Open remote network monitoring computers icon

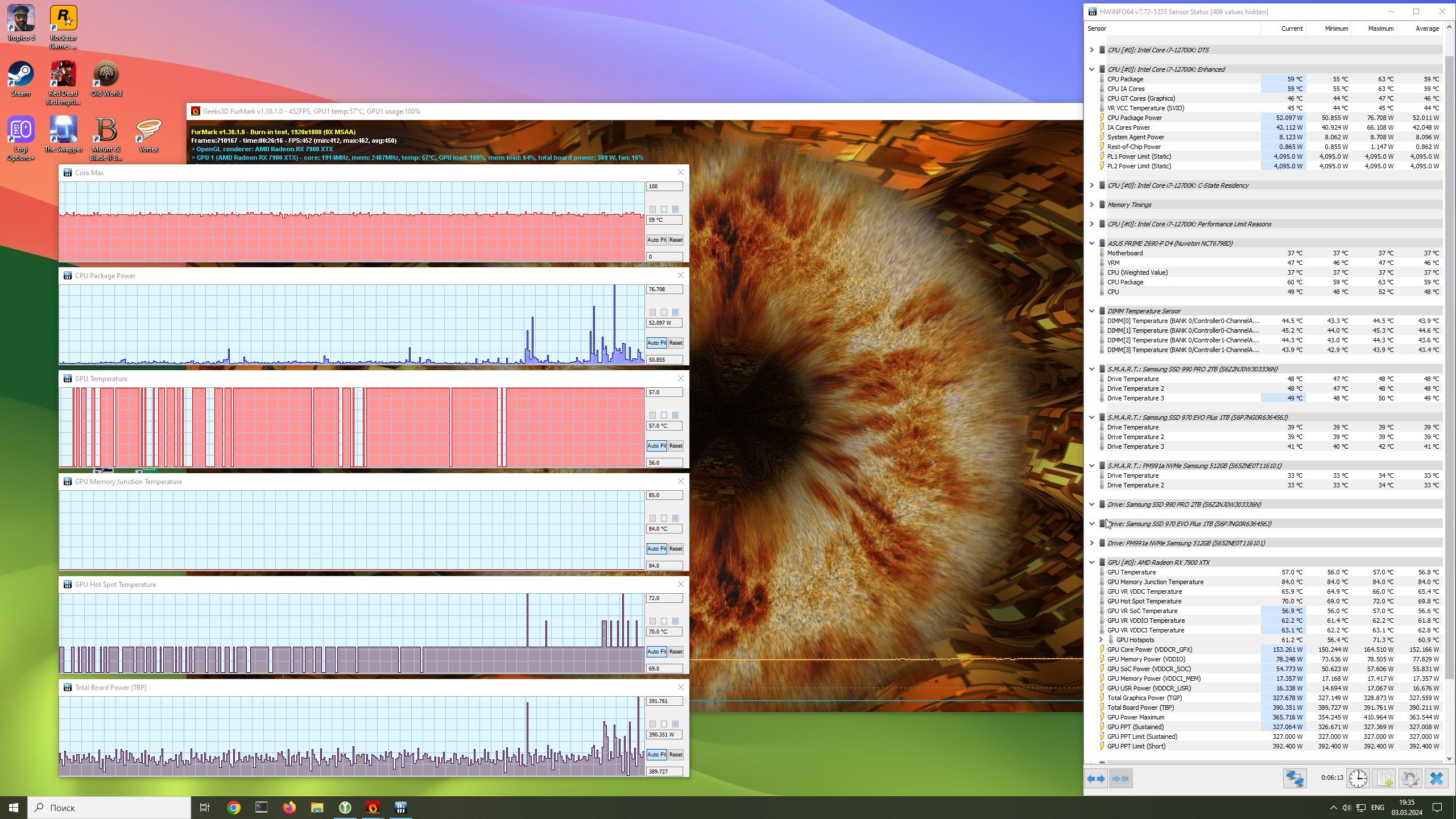pos(1294,779)
